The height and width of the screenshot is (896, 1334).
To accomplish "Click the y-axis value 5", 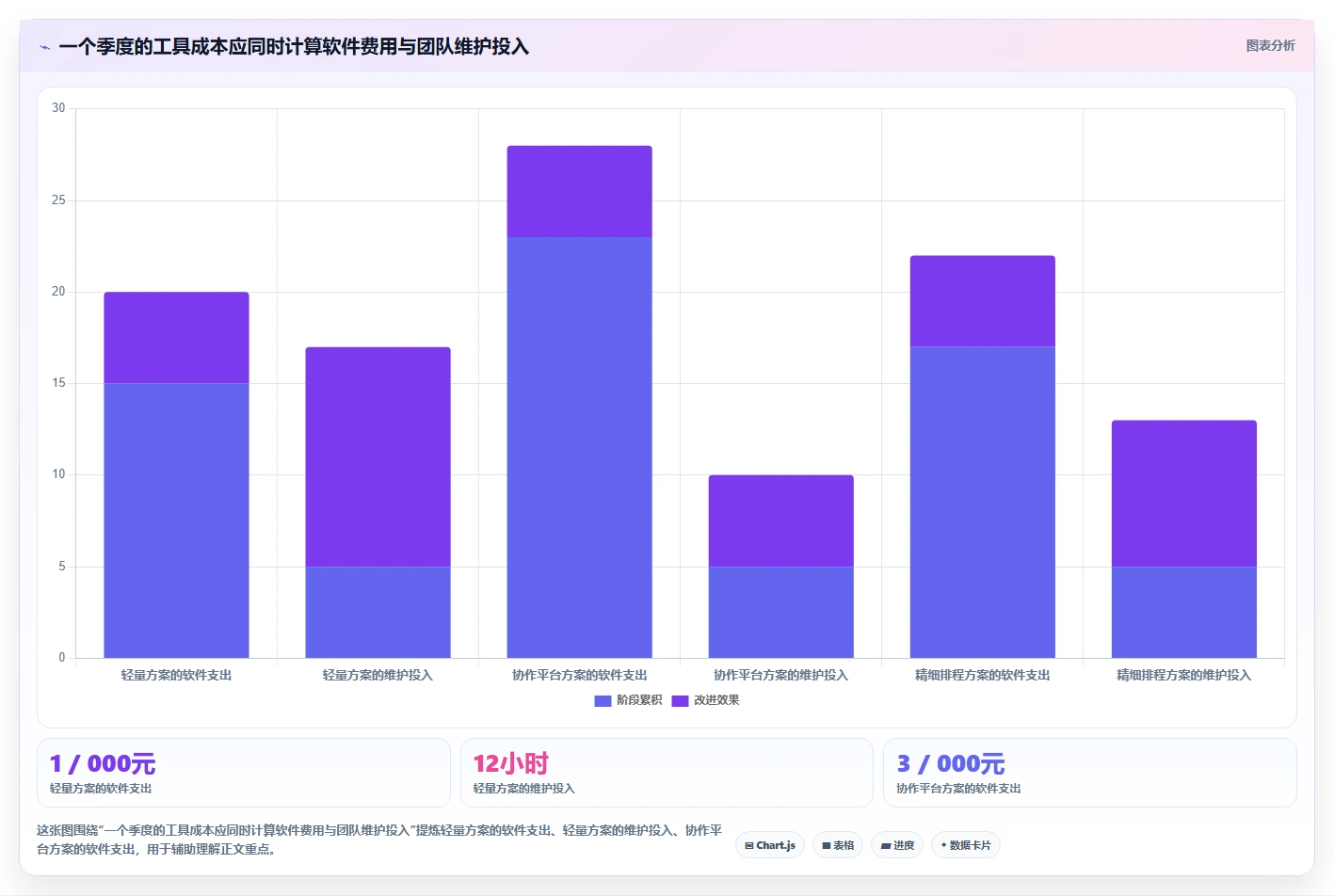I will click(62, 567).
